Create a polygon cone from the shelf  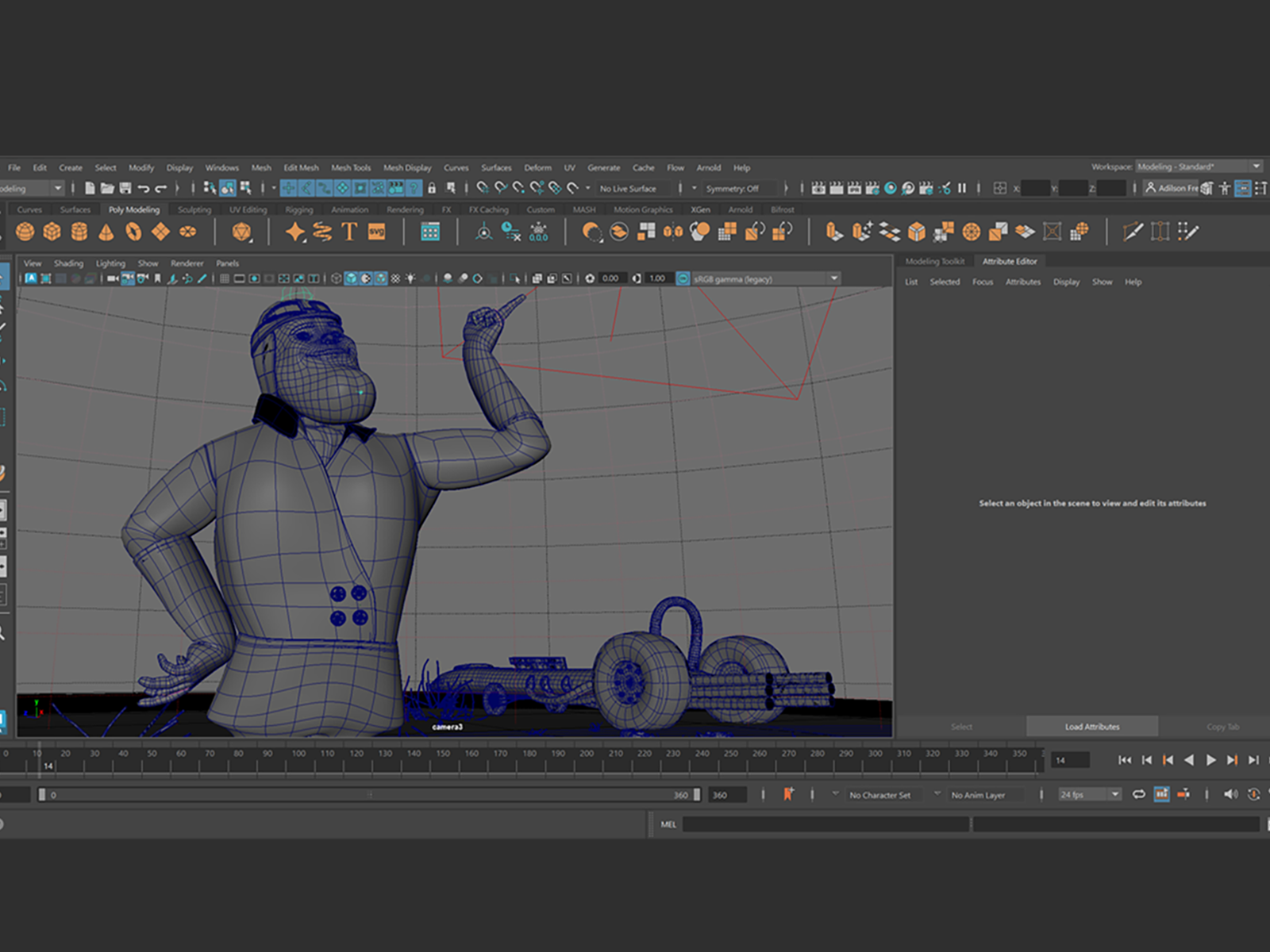point(106,232)
